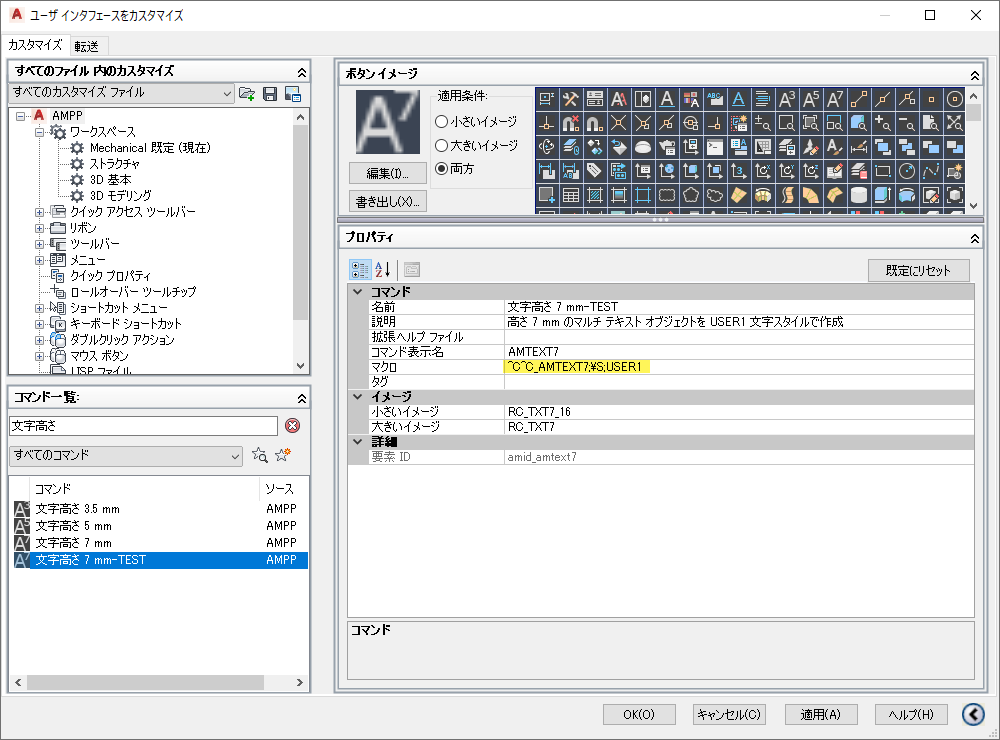Choose the zoom extents crossed-arrows icon
Viewport: 1000px width, 740px height.
(x=955, y=122)
